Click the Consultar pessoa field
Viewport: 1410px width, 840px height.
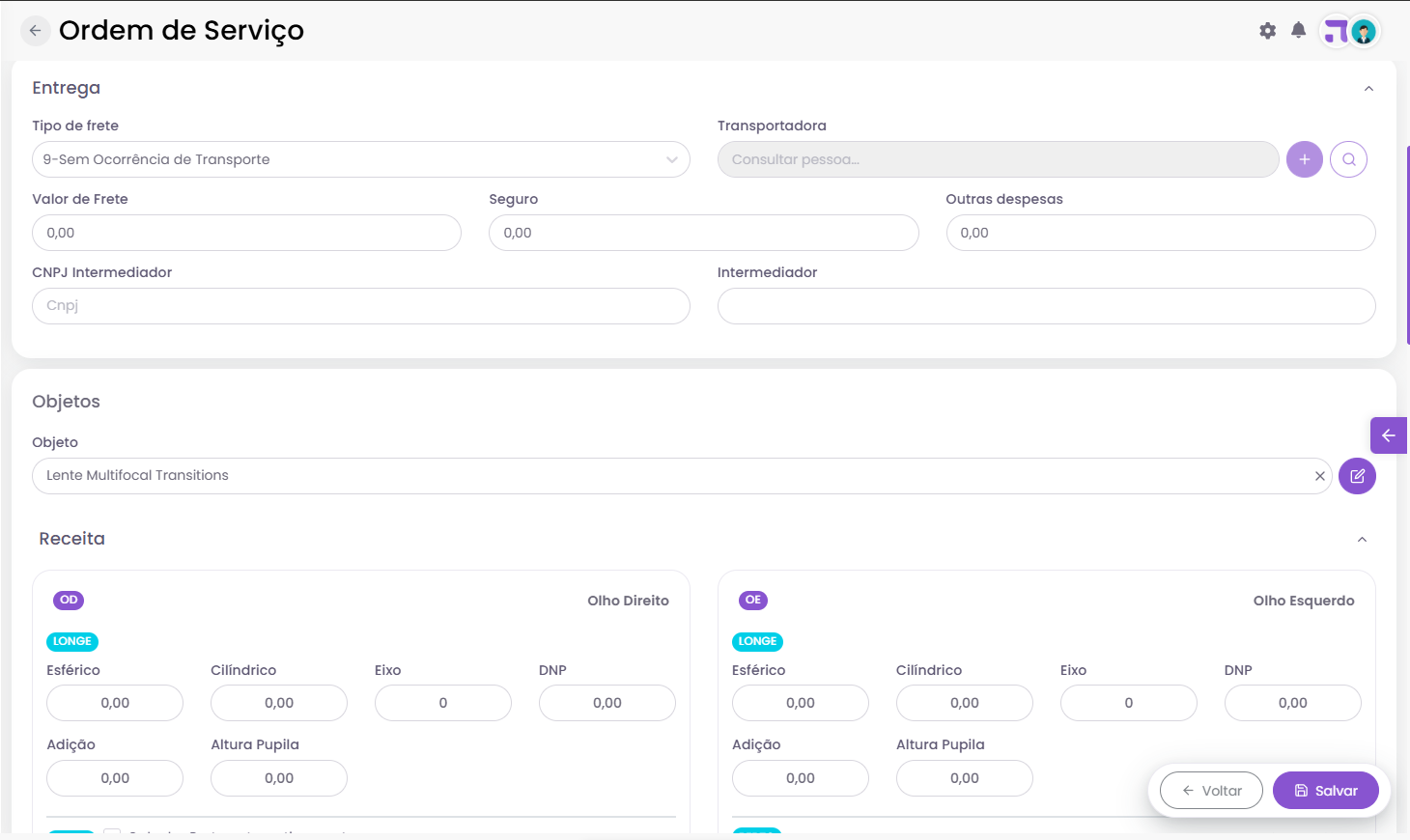(x=999, y=159)
